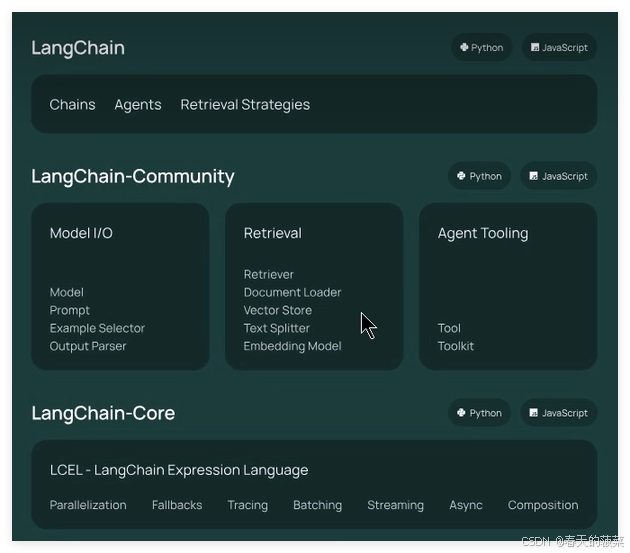Click the Async feature
630x553 pixels.
[466, 505]
